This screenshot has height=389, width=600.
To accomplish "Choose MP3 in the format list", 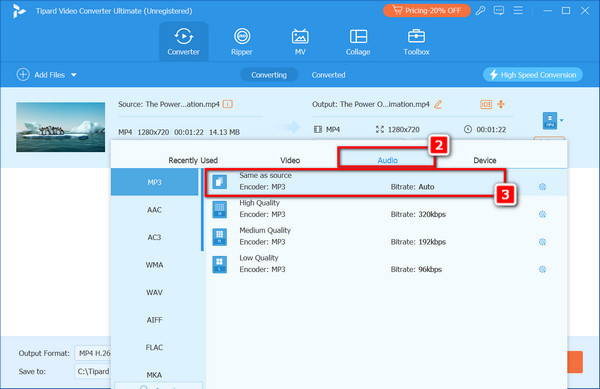I will tap(155, 182).
